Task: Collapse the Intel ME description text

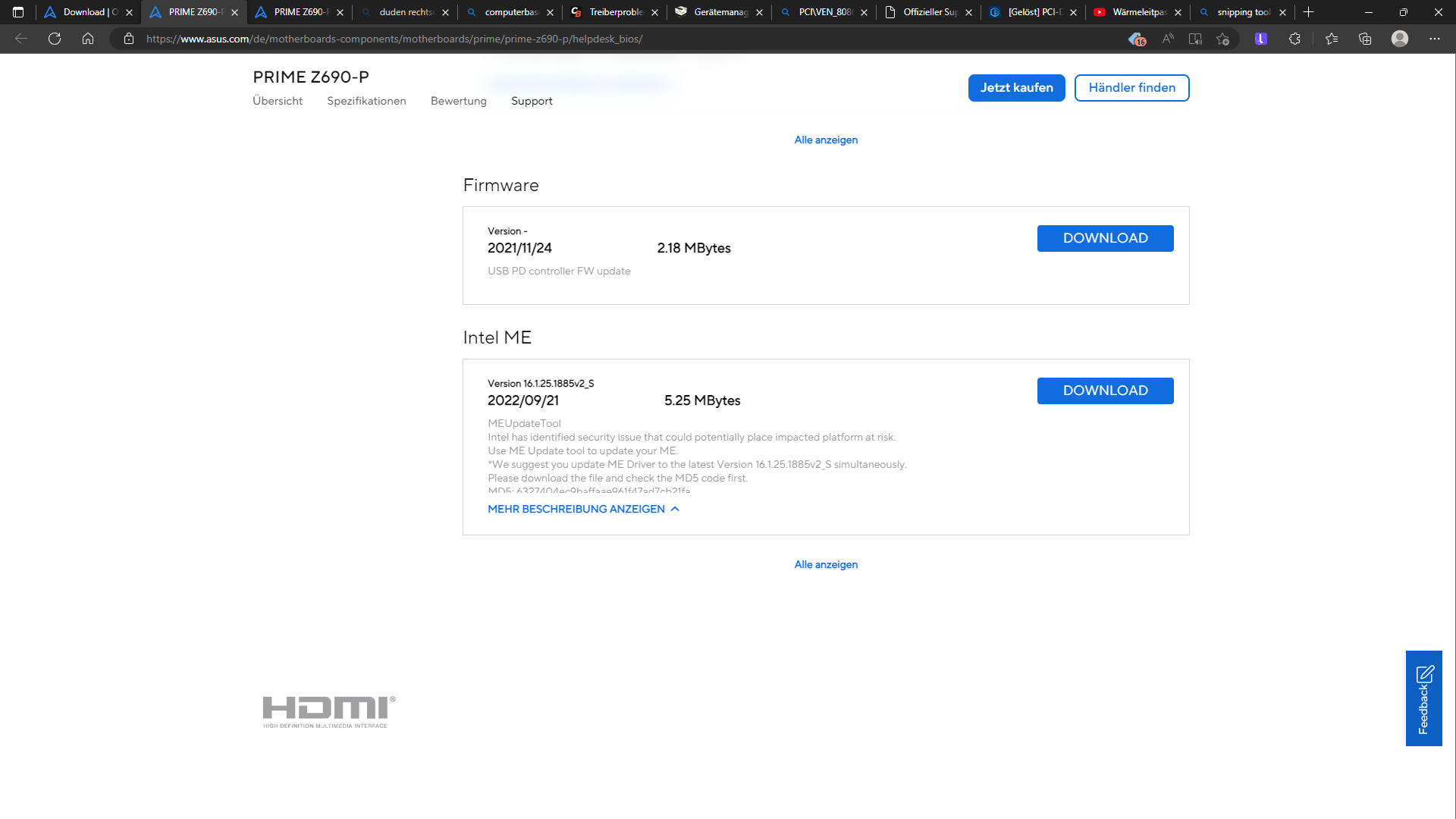Action: (583, 509)
